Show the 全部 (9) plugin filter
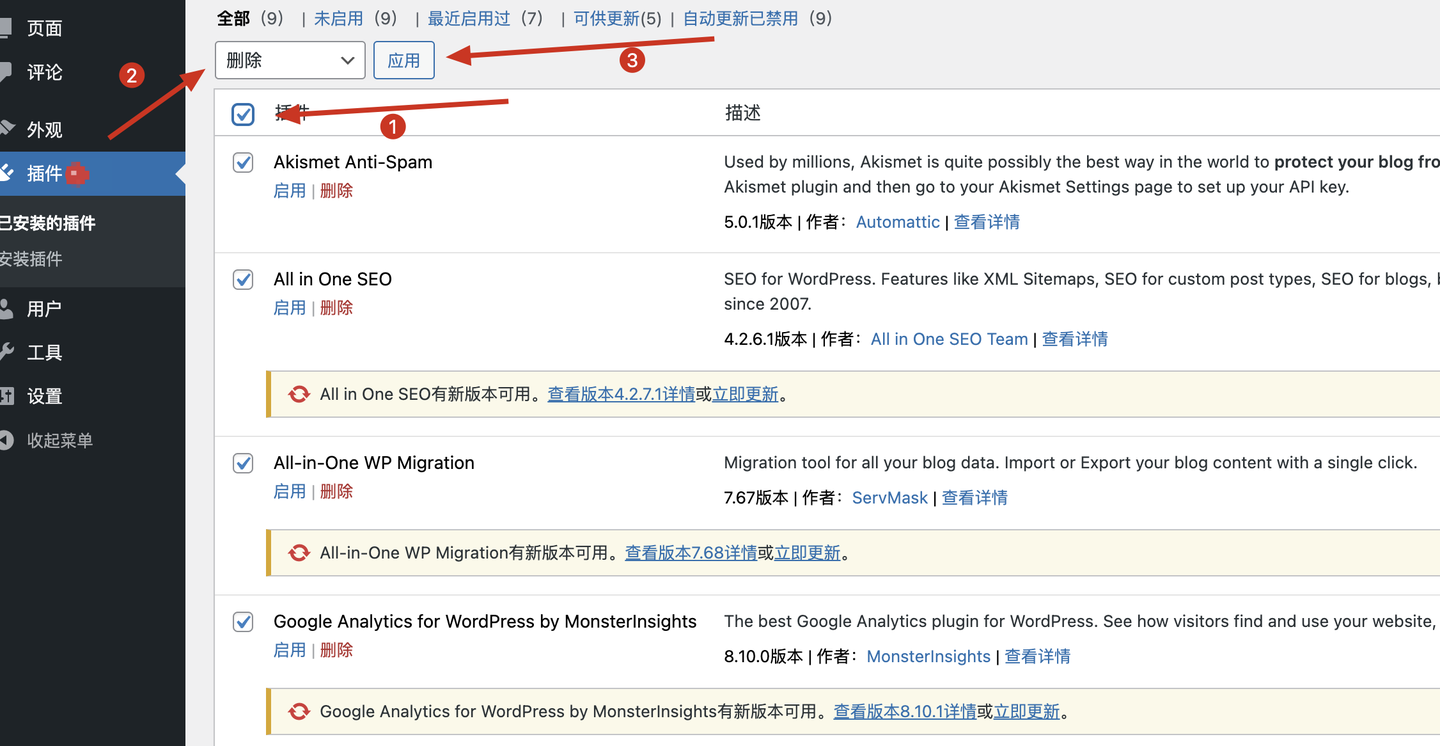1440x746 pixels. click(250, 18)
